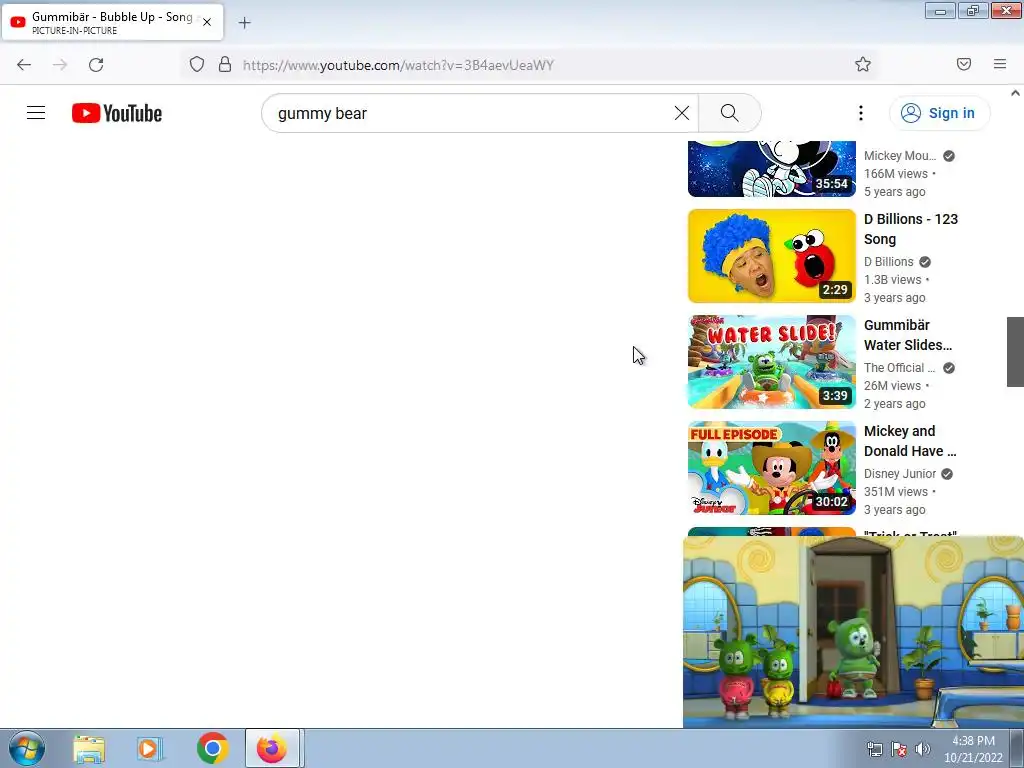
Task: Click the Firefox taskbar button
Action: click(272, 748)
